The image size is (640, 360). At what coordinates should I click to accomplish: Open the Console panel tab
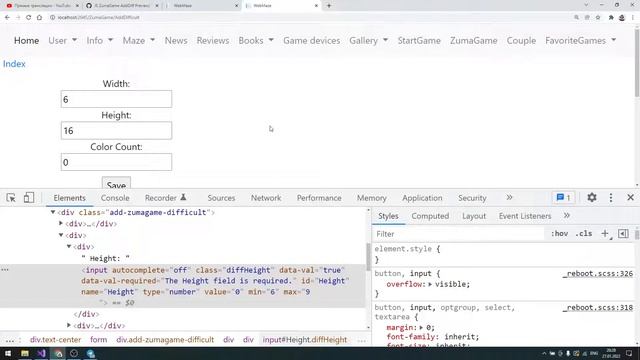click(x=115, y=198)
